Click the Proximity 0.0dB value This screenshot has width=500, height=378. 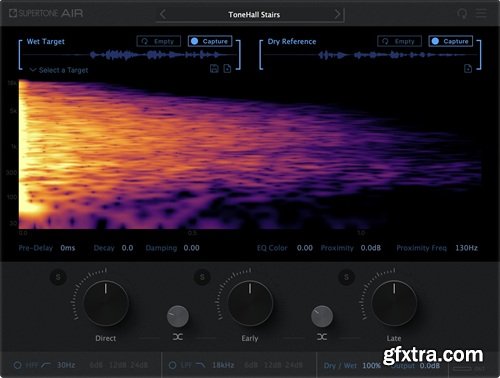(371, 248)
